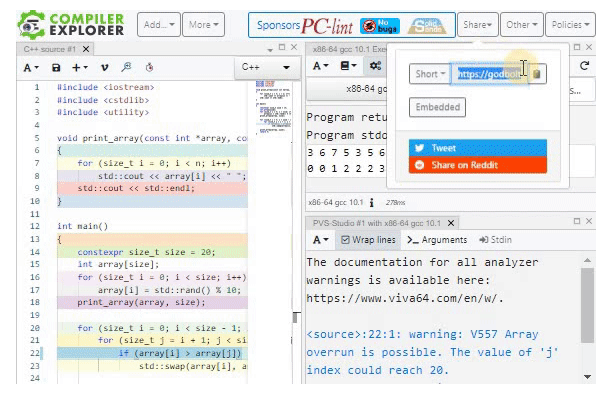Open the Policies dropdown menu
Image resolution: width=612 pixels, height=400 pixels.
tap(570, 25)
